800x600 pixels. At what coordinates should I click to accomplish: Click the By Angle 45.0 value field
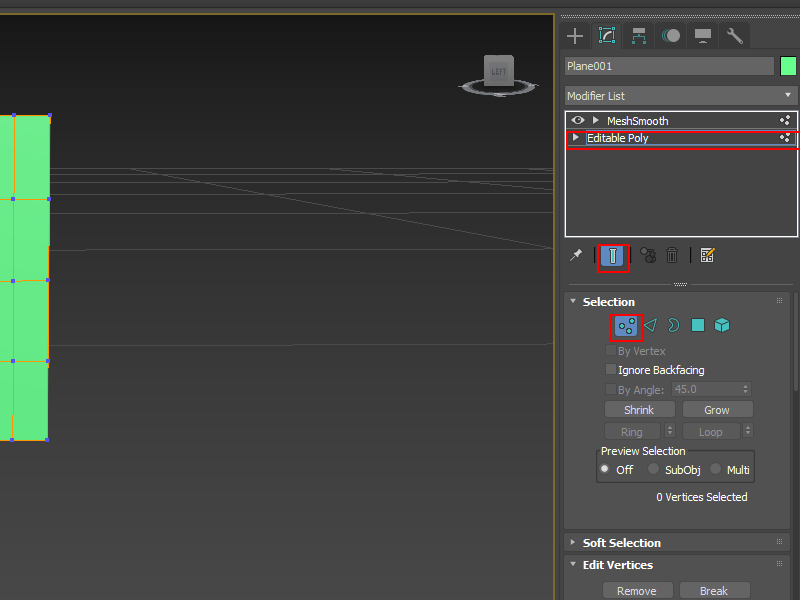pyautogui.click(x=706, y=389)
